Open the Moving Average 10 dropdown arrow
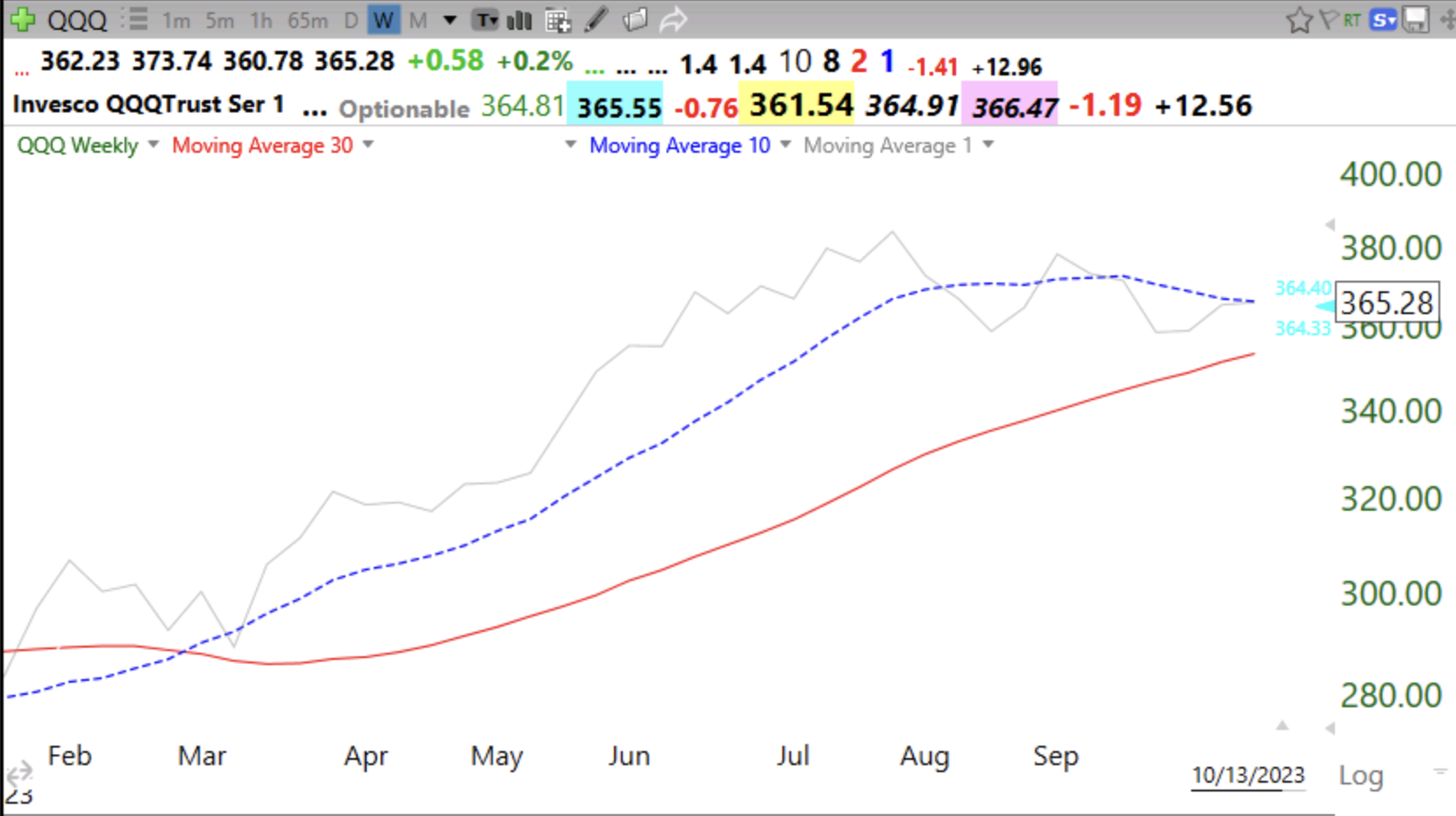 [x=785, y=144]
